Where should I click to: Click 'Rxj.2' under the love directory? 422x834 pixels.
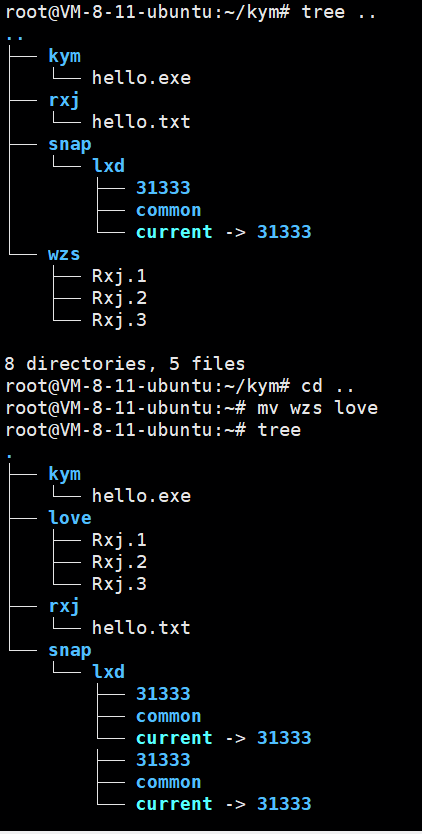[119, 562]
